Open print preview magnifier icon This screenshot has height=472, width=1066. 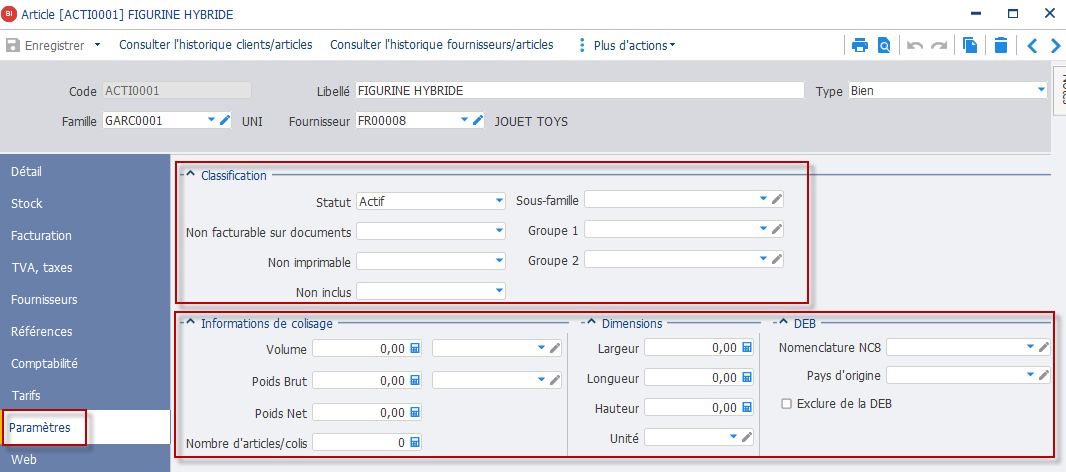(x=884, y=46)
